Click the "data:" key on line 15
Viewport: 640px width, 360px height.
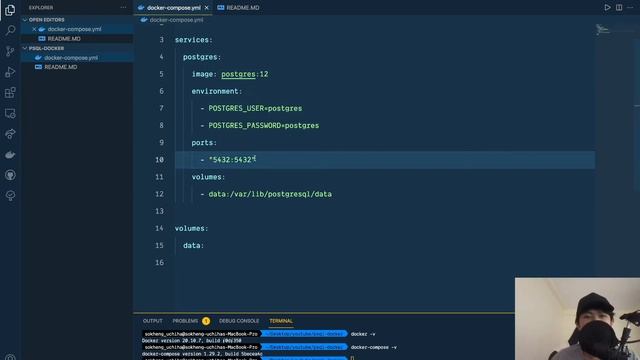tap(193, 245)
